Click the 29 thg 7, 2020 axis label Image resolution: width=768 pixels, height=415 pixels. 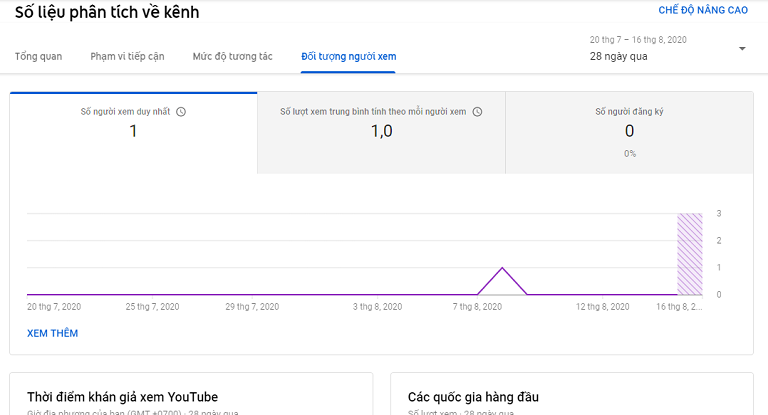(x=252, y=307)
